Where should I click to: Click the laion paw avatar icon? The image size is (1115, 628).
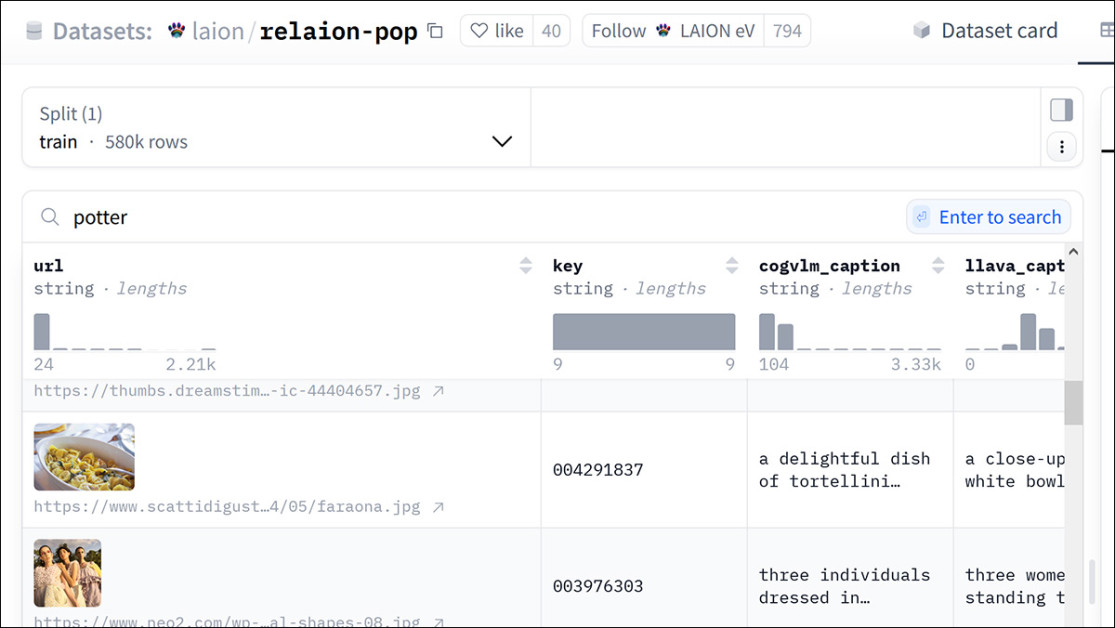click(x=174, y=30)
